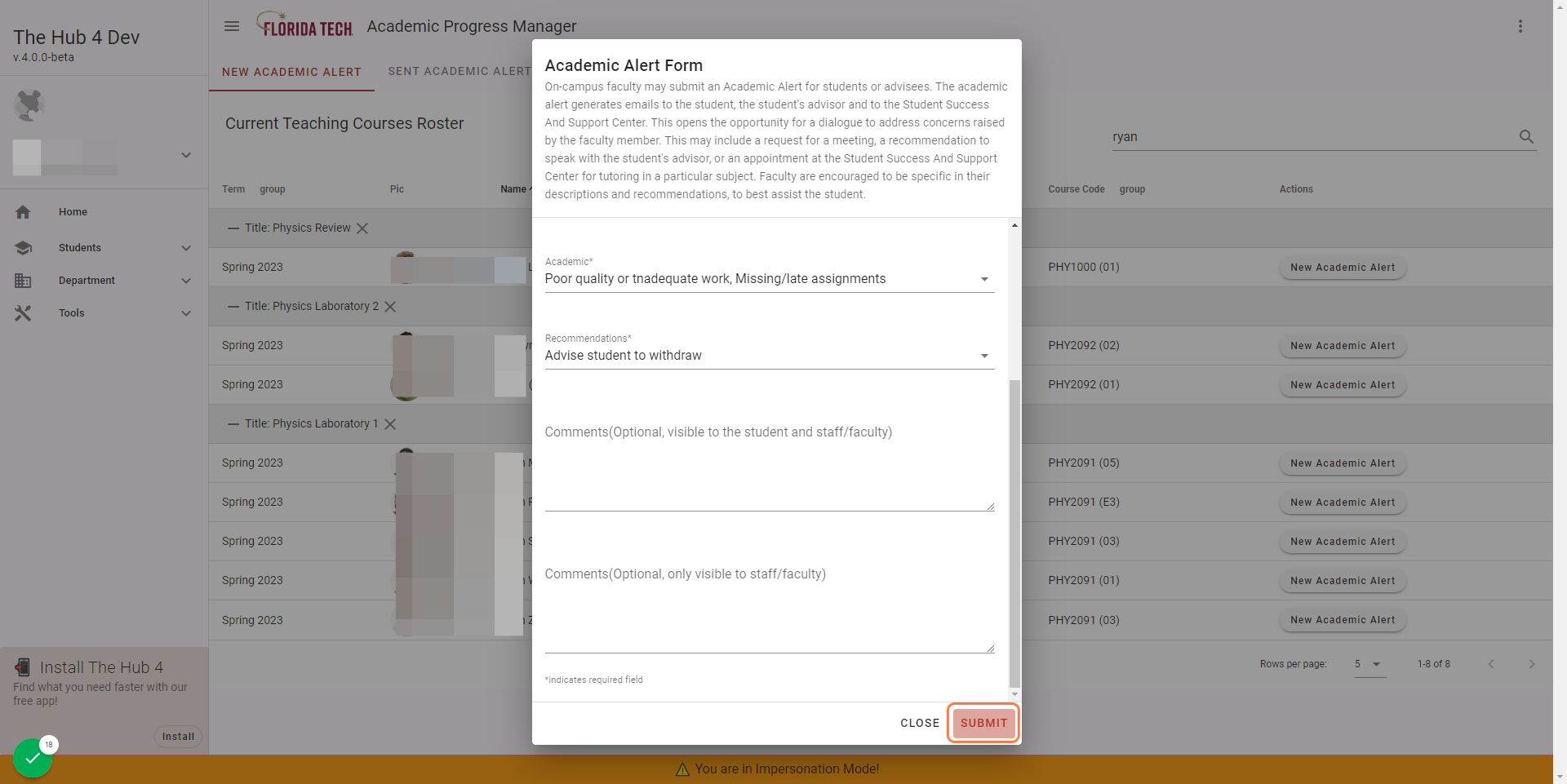This screenshot has height=784, width=1567.
Task: Click the dialog vertical scrollbar
Action: [1014, 534]
